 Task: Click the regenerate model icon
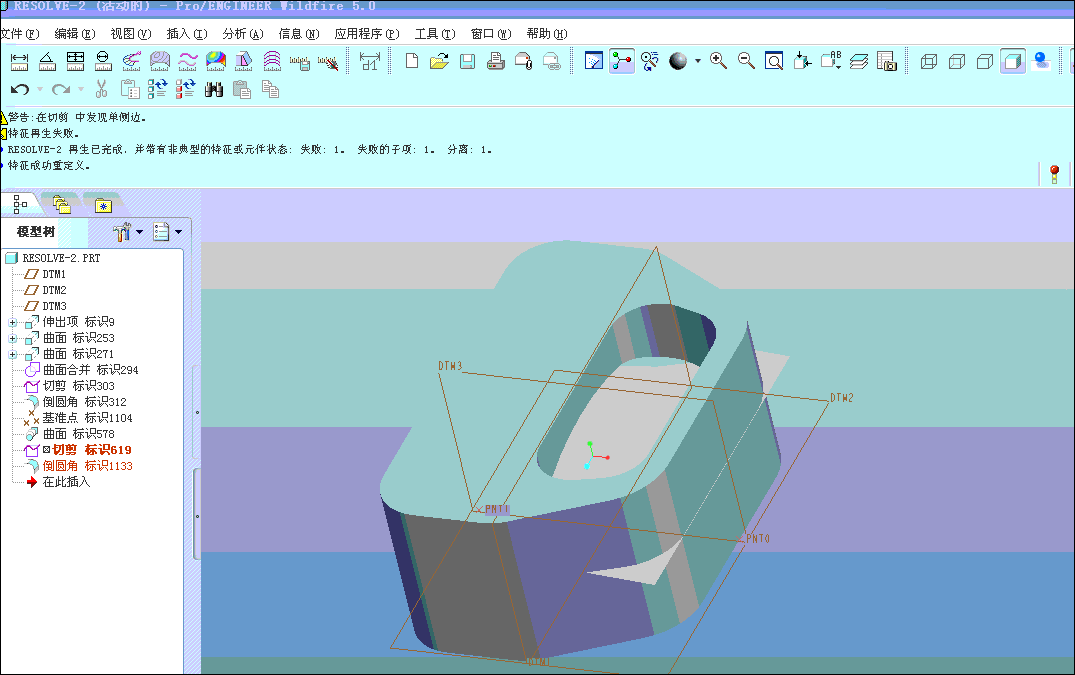pyautogui.click(x=158, y=89)
